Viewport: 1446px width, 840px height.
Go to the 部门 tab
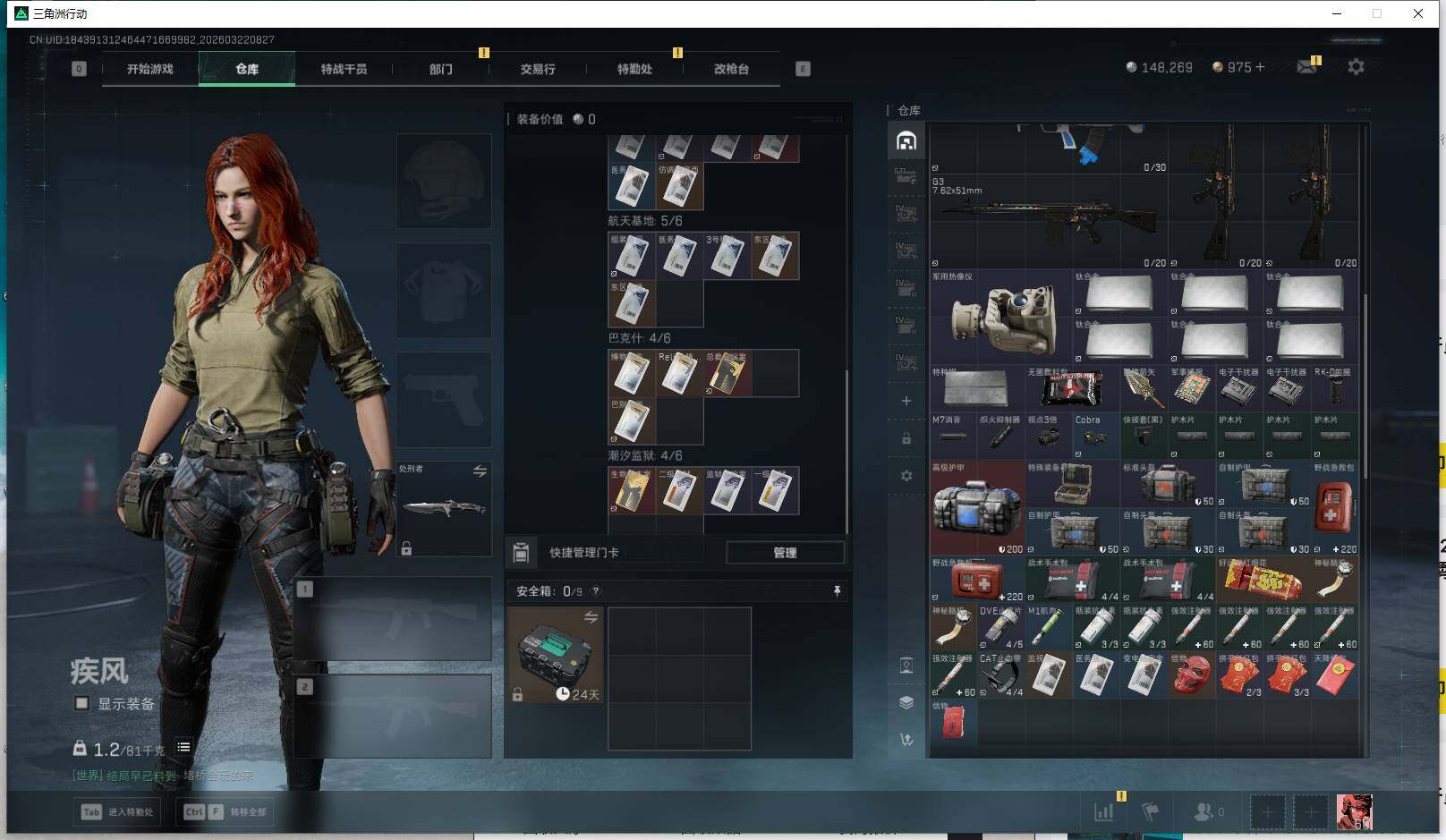pos(440,69)
